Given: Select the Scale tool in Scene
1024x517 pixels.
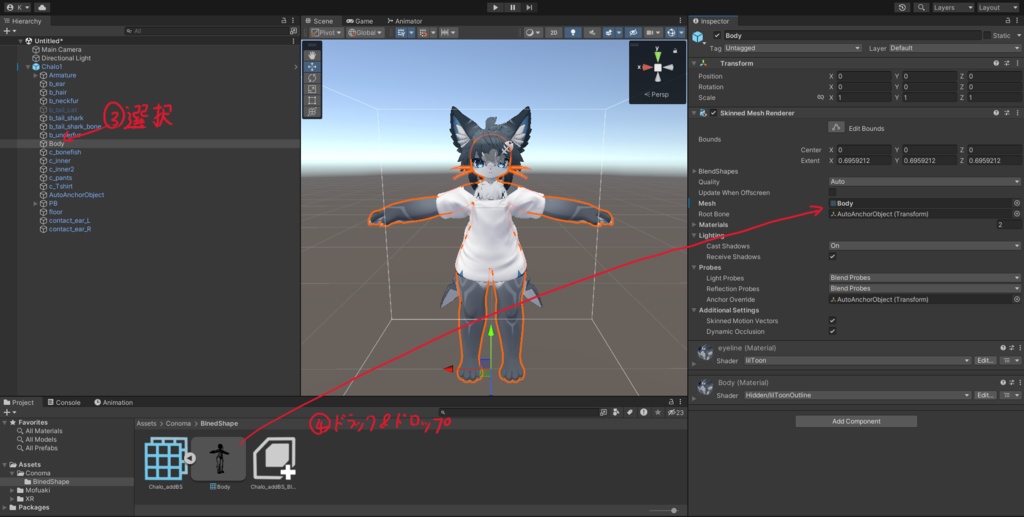Looking at the screenshot, I should tap(312, 89).
